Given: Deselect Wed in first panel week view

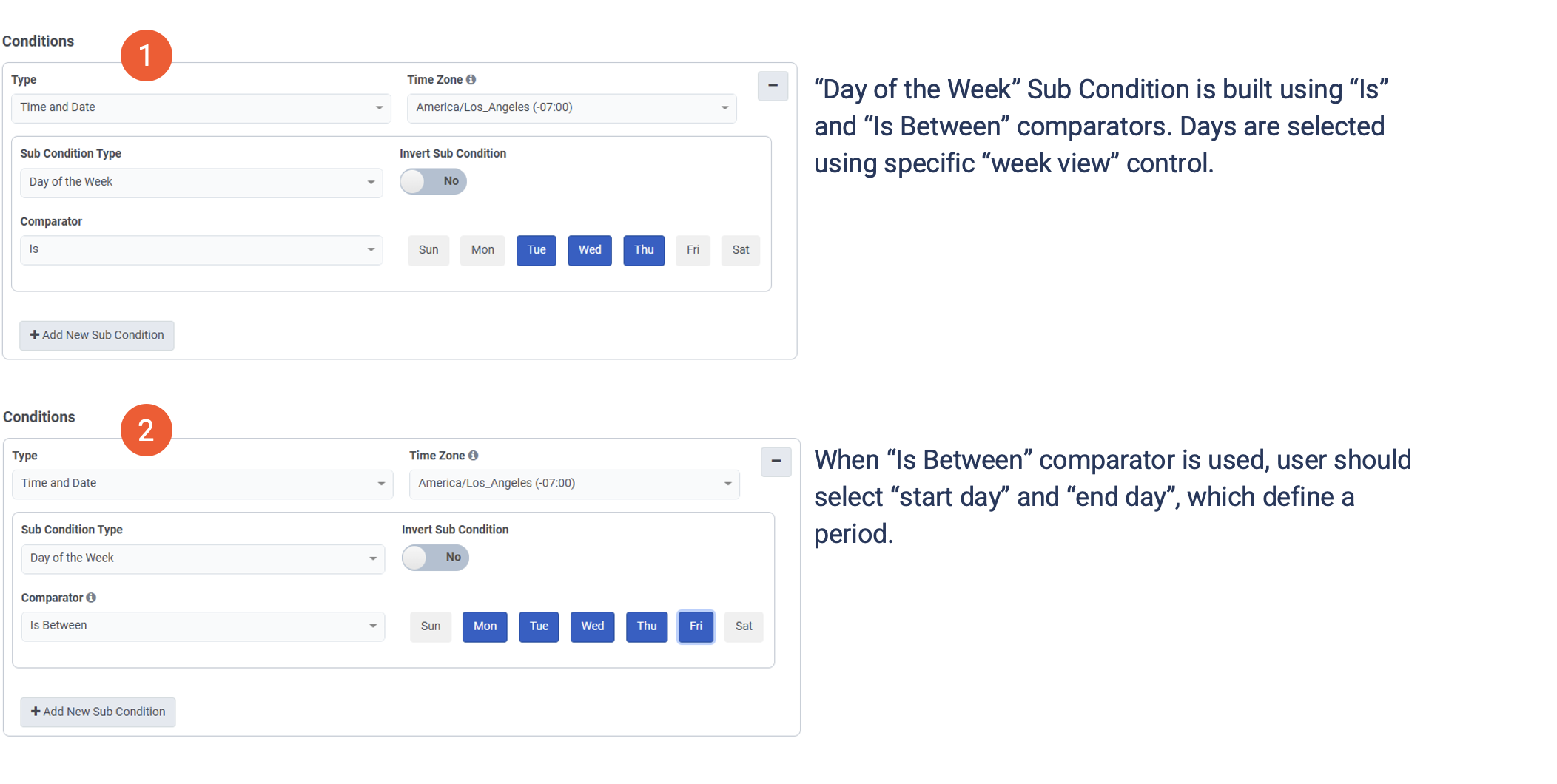Looking at the screenshot, I should 590,250.
